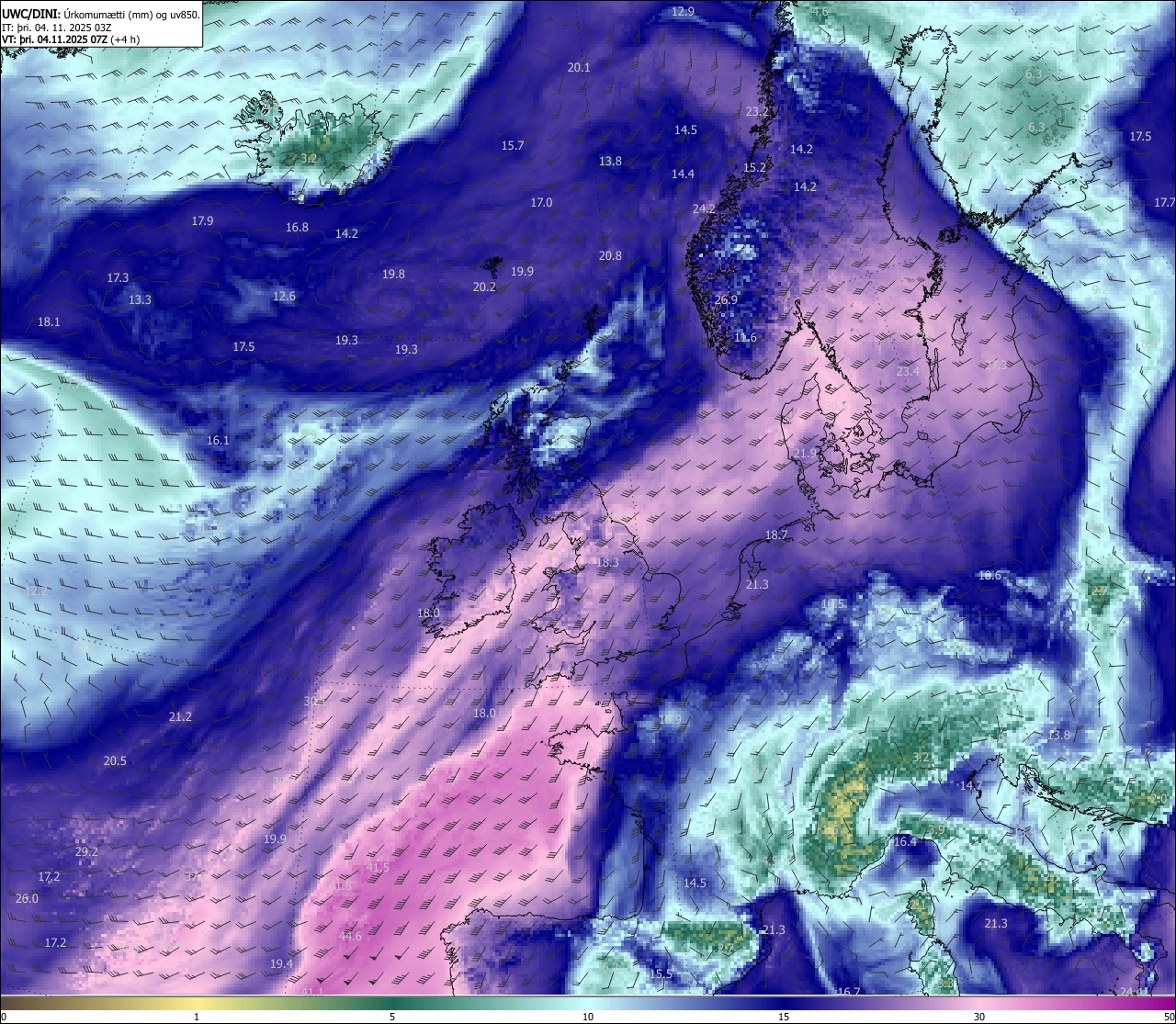The width and height of the screenshot is (1176, 1024).
Task: Click the value 20.5 over the Atlantic
Action: point(115,760)
